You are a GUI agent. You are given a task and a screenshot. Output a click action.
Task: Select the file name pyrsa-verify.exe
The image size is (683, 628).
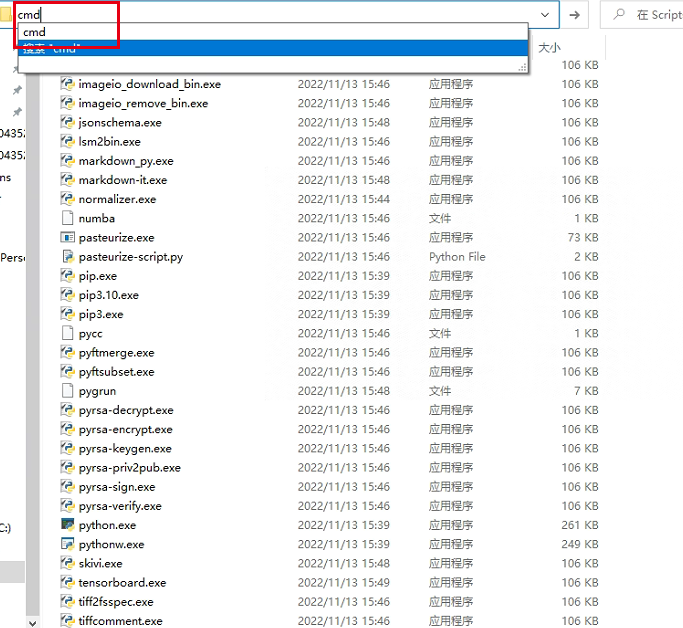pos(120,506)
